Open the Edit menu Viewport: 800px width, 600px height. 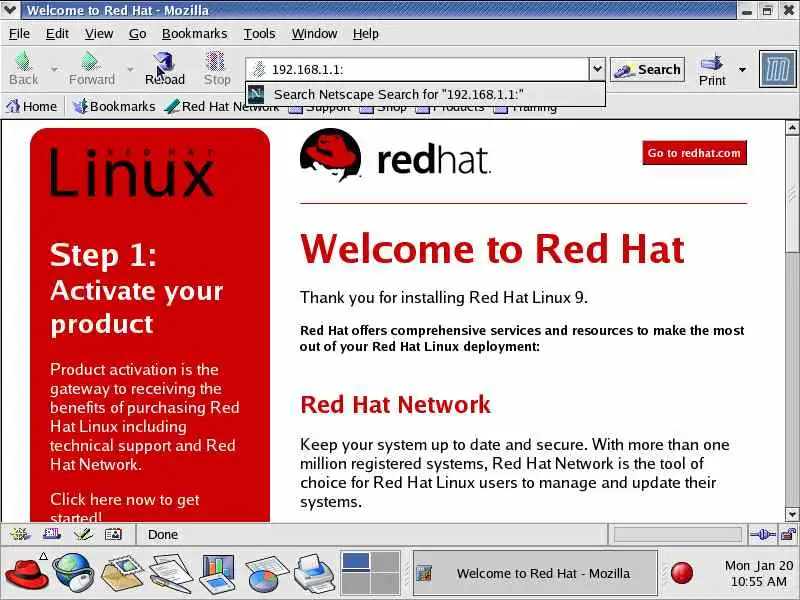click(57, 34)
